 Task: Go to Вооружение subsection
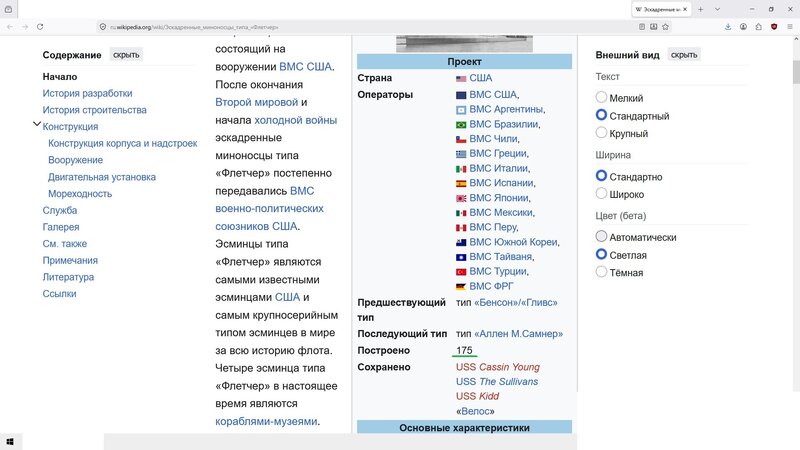click(x=76, y=160)
